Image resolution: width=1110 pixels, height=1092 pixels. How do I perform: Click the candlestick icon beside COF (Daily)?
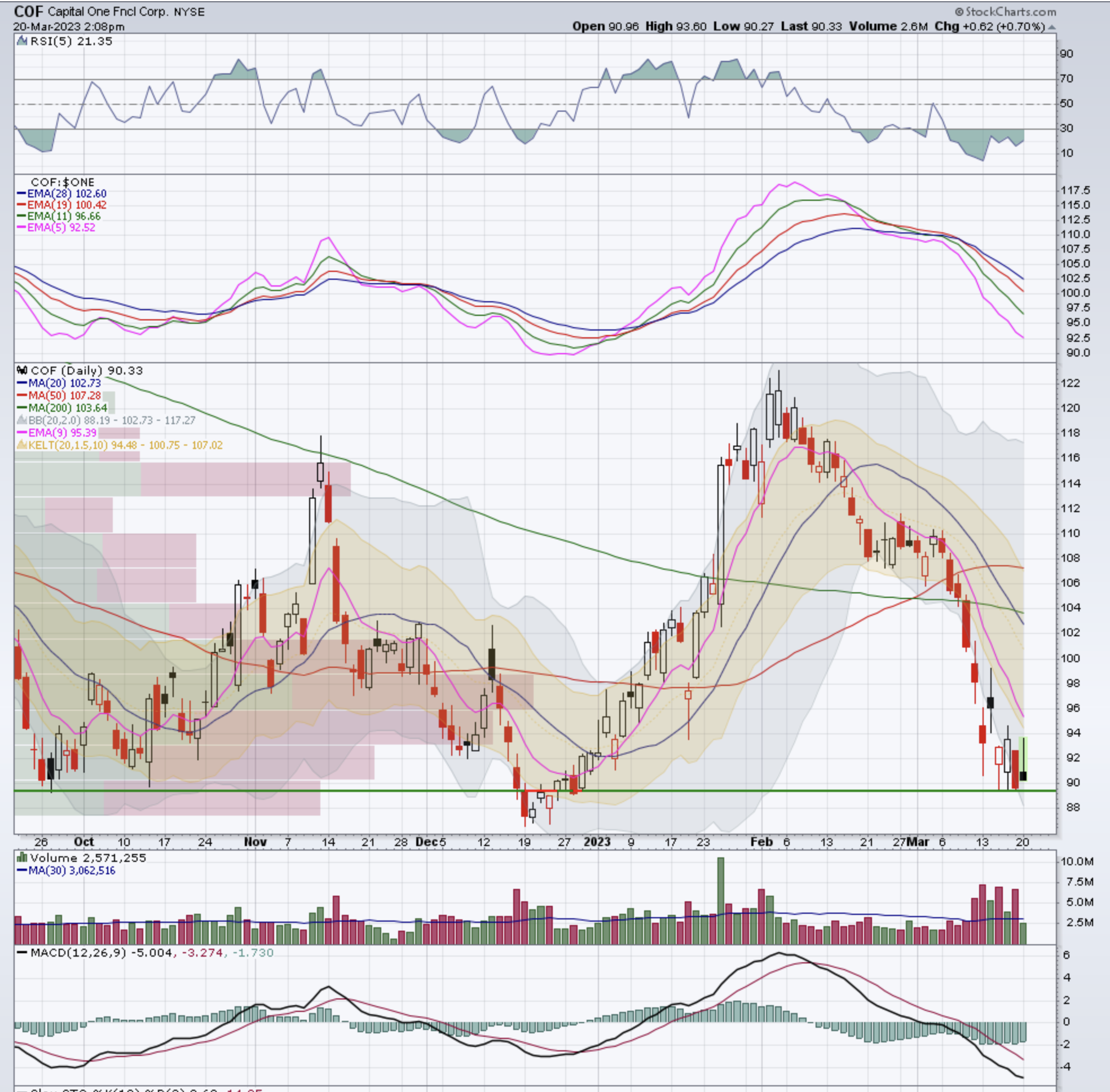[x=23, y=371]
